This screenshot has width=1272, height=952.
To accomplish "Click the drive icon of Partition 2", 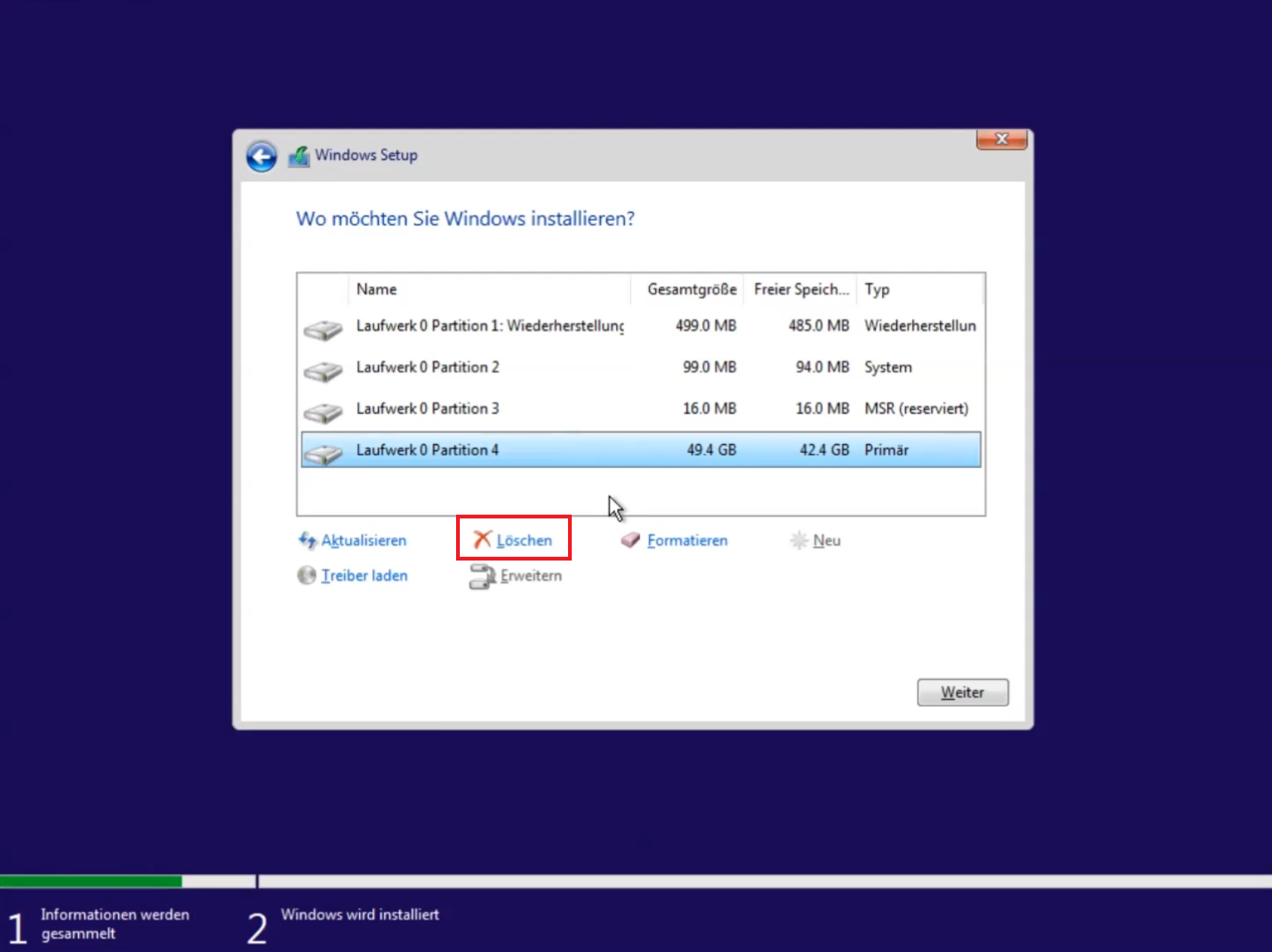I will point(323,370).
